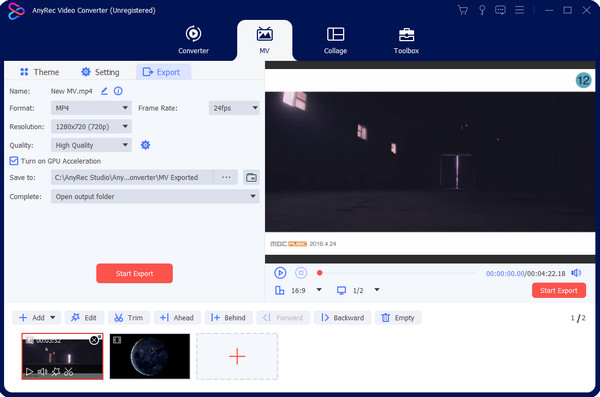The image size is (600, 397).
Task: Switch to the MV tab
Action: [264, 40]
